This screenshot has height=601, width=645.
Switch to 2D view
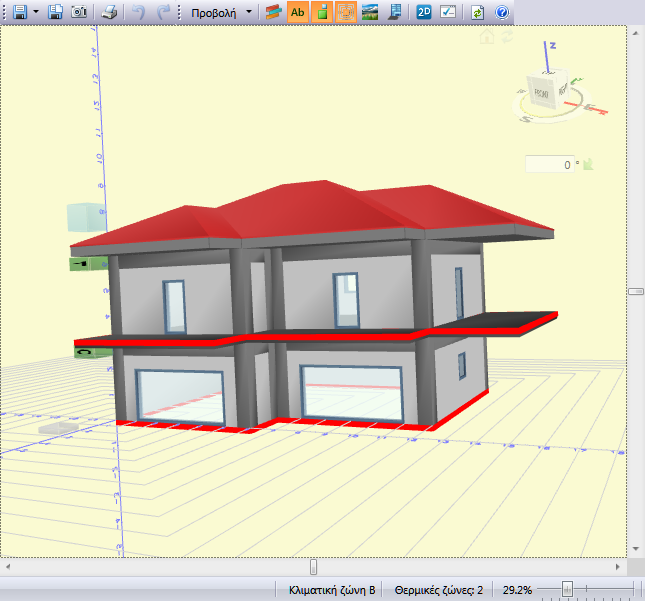[424, 12]
